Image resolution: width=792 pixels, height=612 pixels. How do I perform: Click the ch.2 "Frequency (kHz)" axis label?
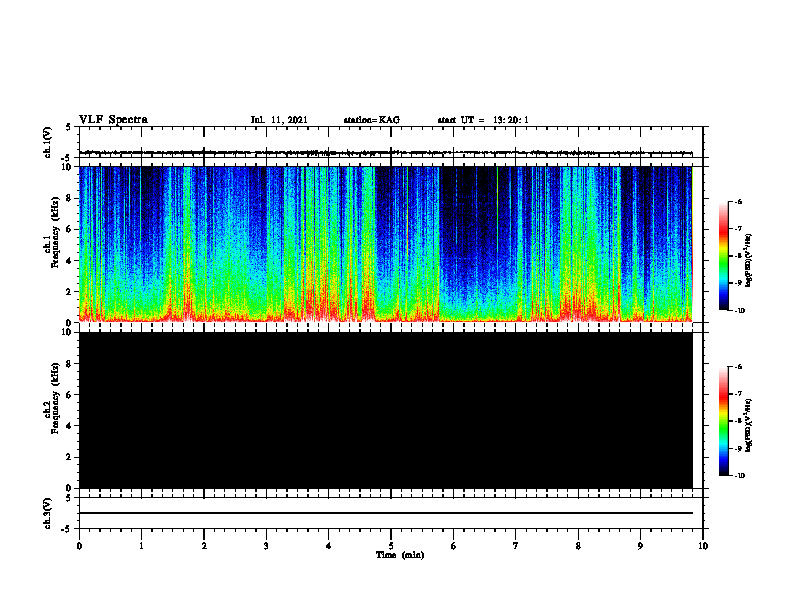(55, 398)
